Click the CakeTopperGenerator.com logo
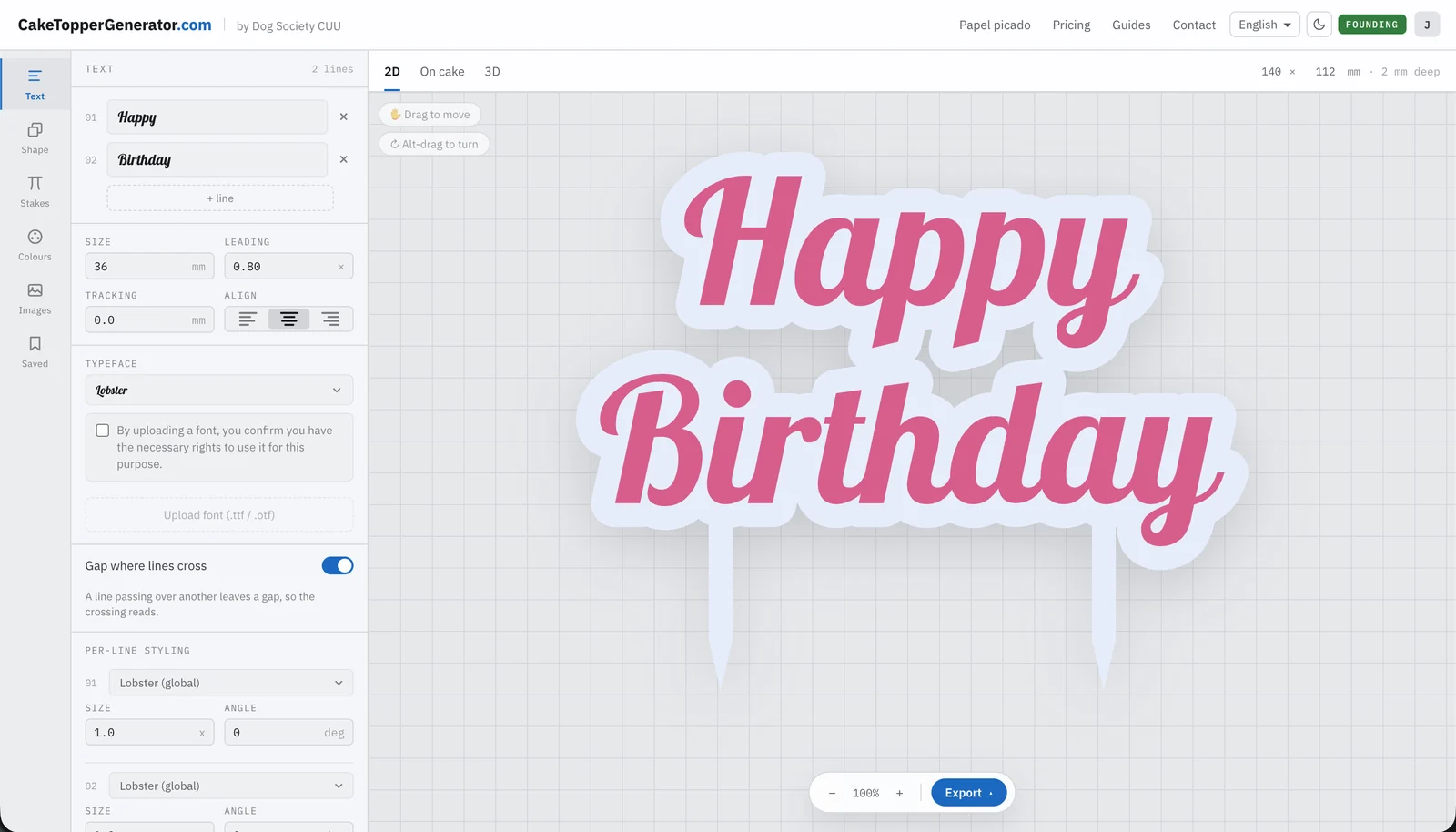This screenshot has height=832, width=1456. pyautogui.click(x=115, y=25)
